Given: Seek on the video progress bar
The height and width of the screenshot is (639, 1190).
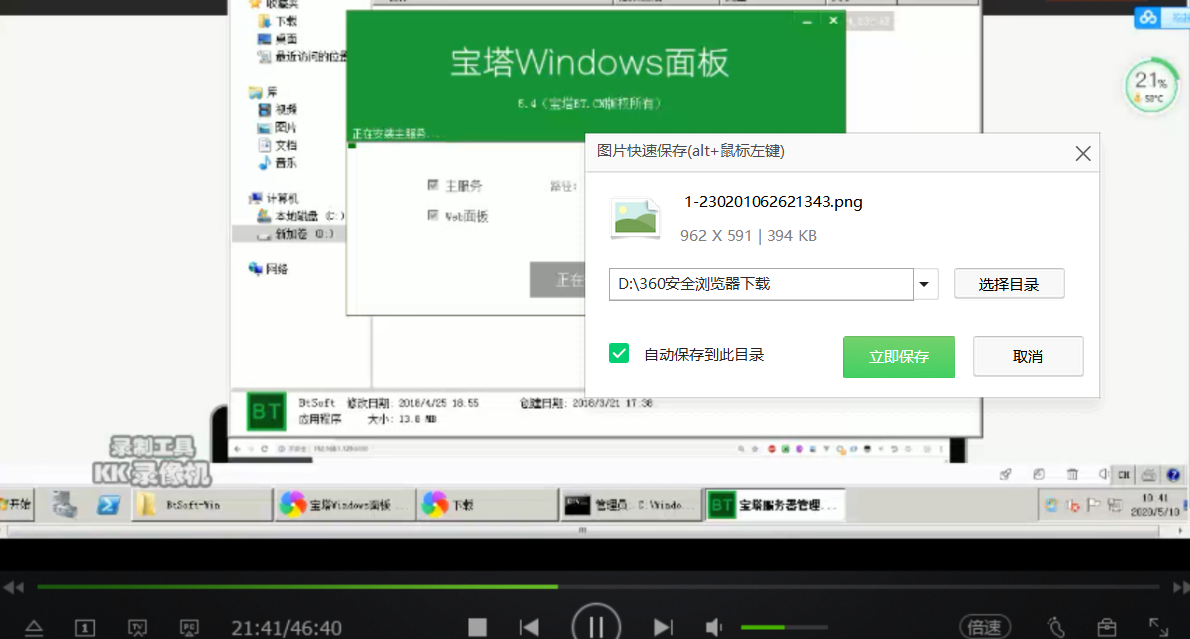Looking at the screenshot, I should tap(598, 587).
